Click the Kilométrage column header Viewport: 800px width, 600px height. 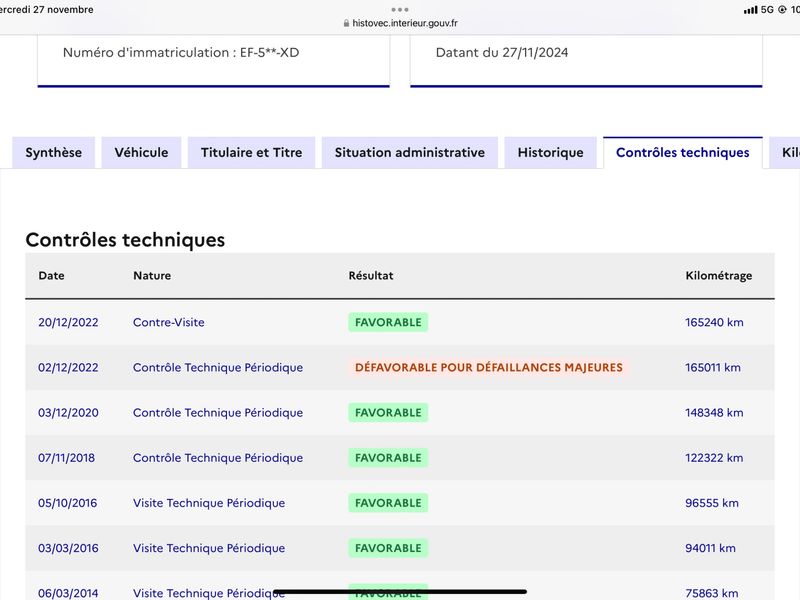point(718,276)
